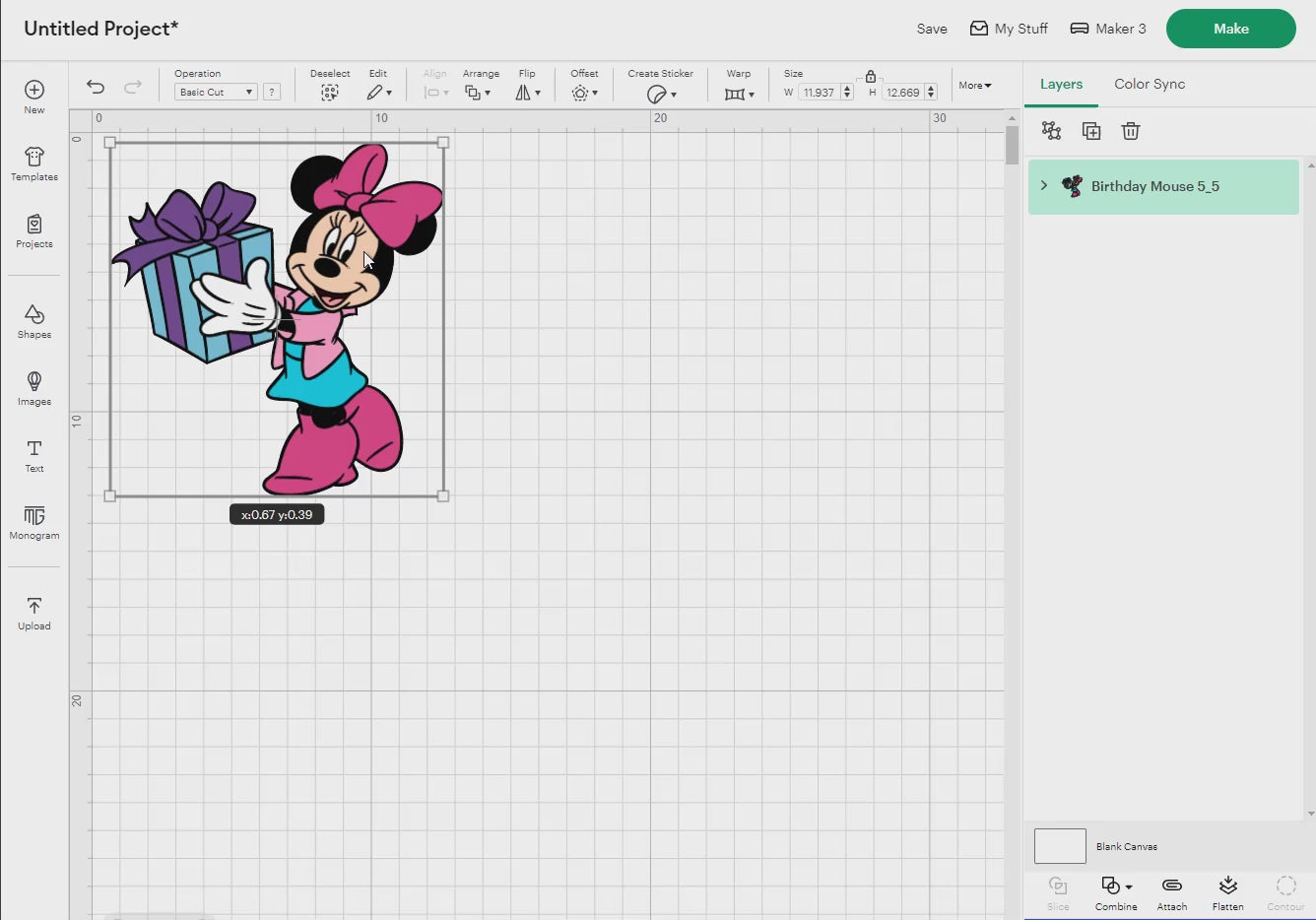This screenshot has width=1316, height=920.
Task: Click the Group layers icon
Action: [x=1052, y=131]
